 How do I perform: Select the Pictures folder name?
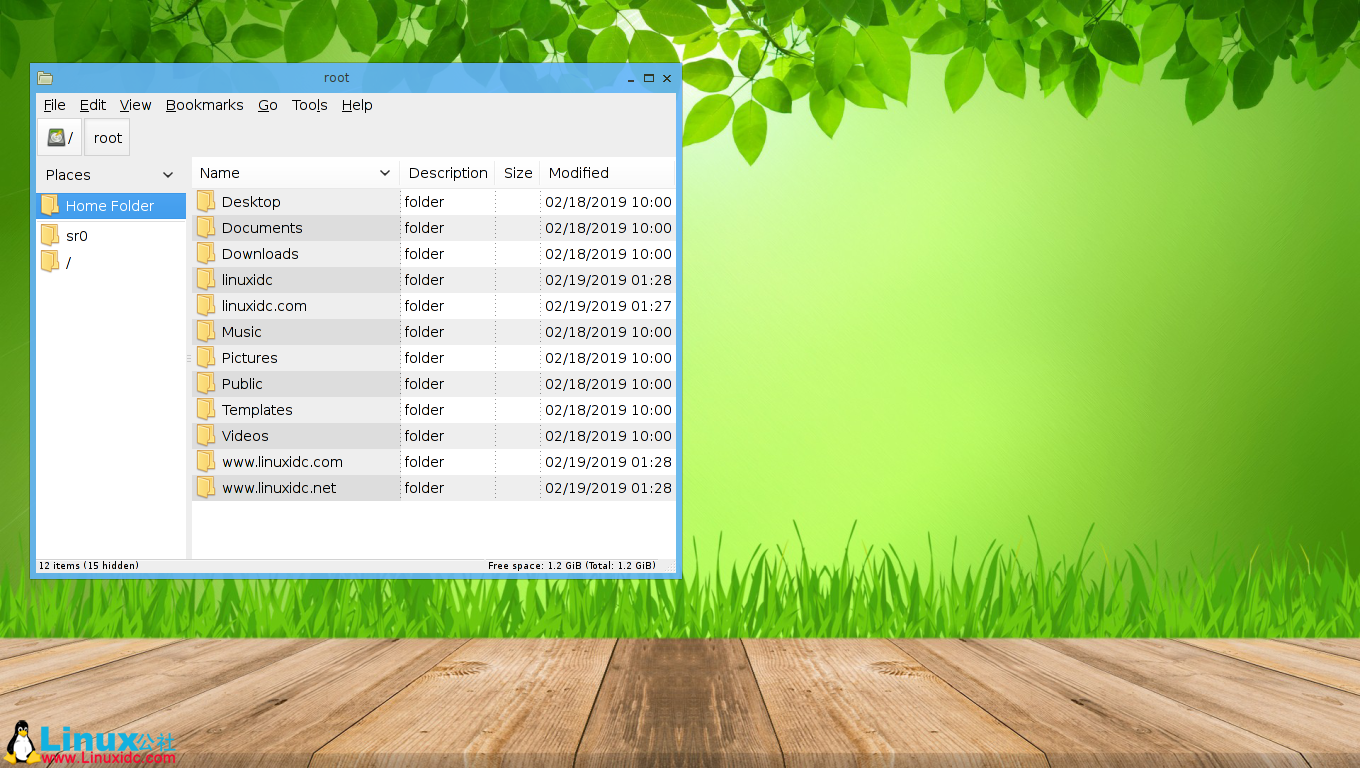250,358
